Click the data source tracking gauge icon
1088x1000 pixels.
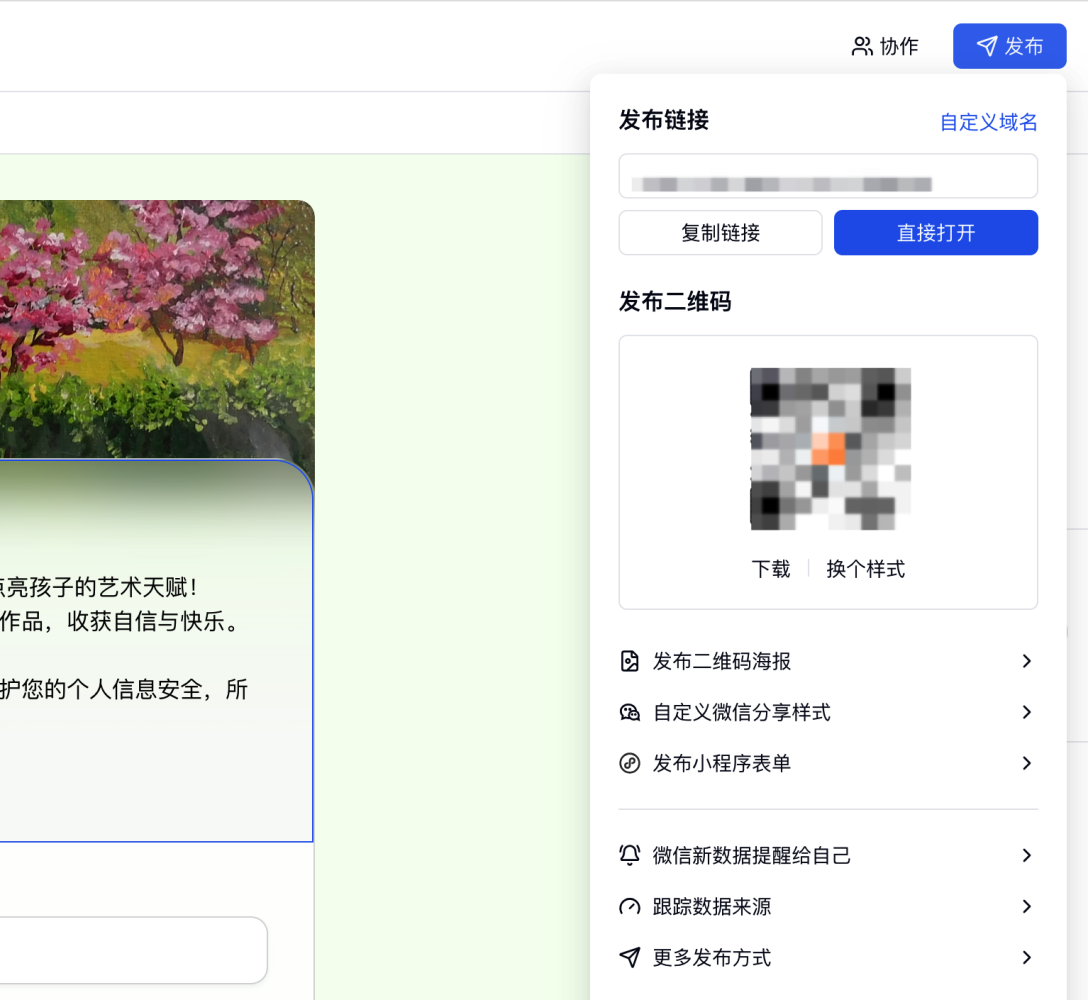630,906
